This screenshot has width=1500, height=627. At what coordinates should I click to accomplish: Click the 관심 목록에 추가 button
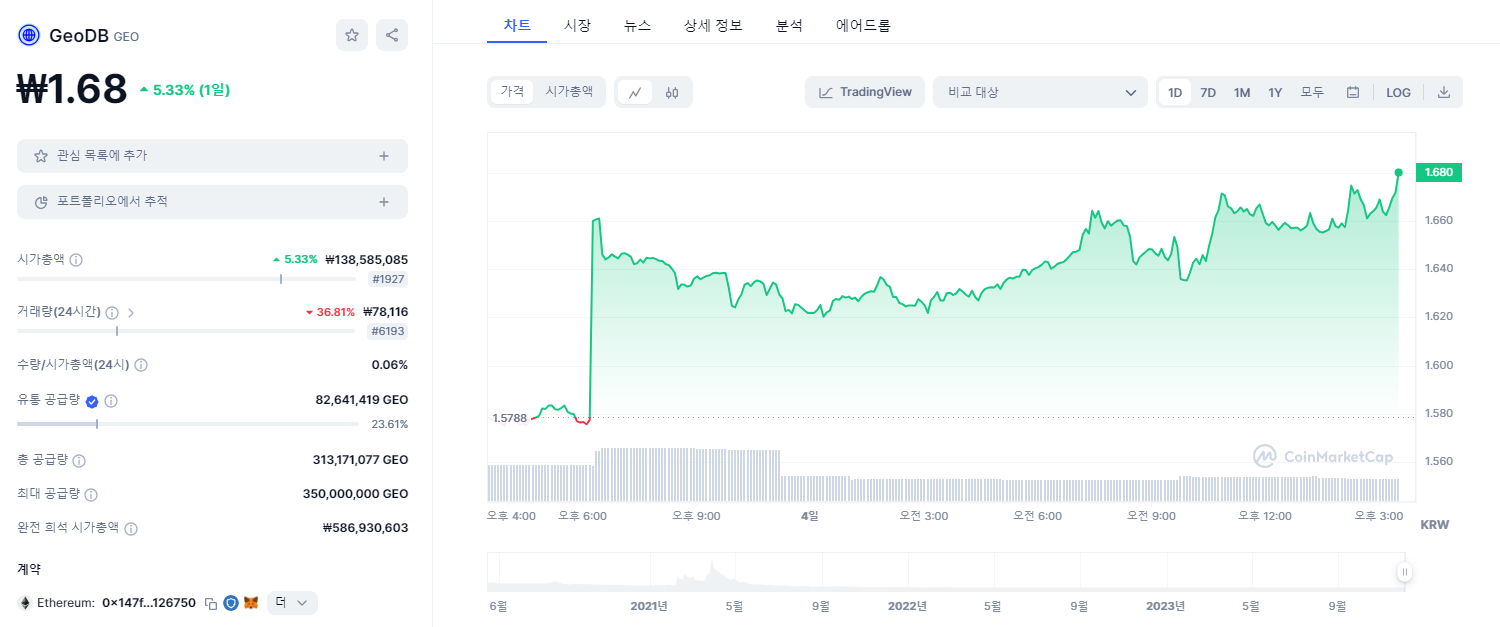coord(212,156)
